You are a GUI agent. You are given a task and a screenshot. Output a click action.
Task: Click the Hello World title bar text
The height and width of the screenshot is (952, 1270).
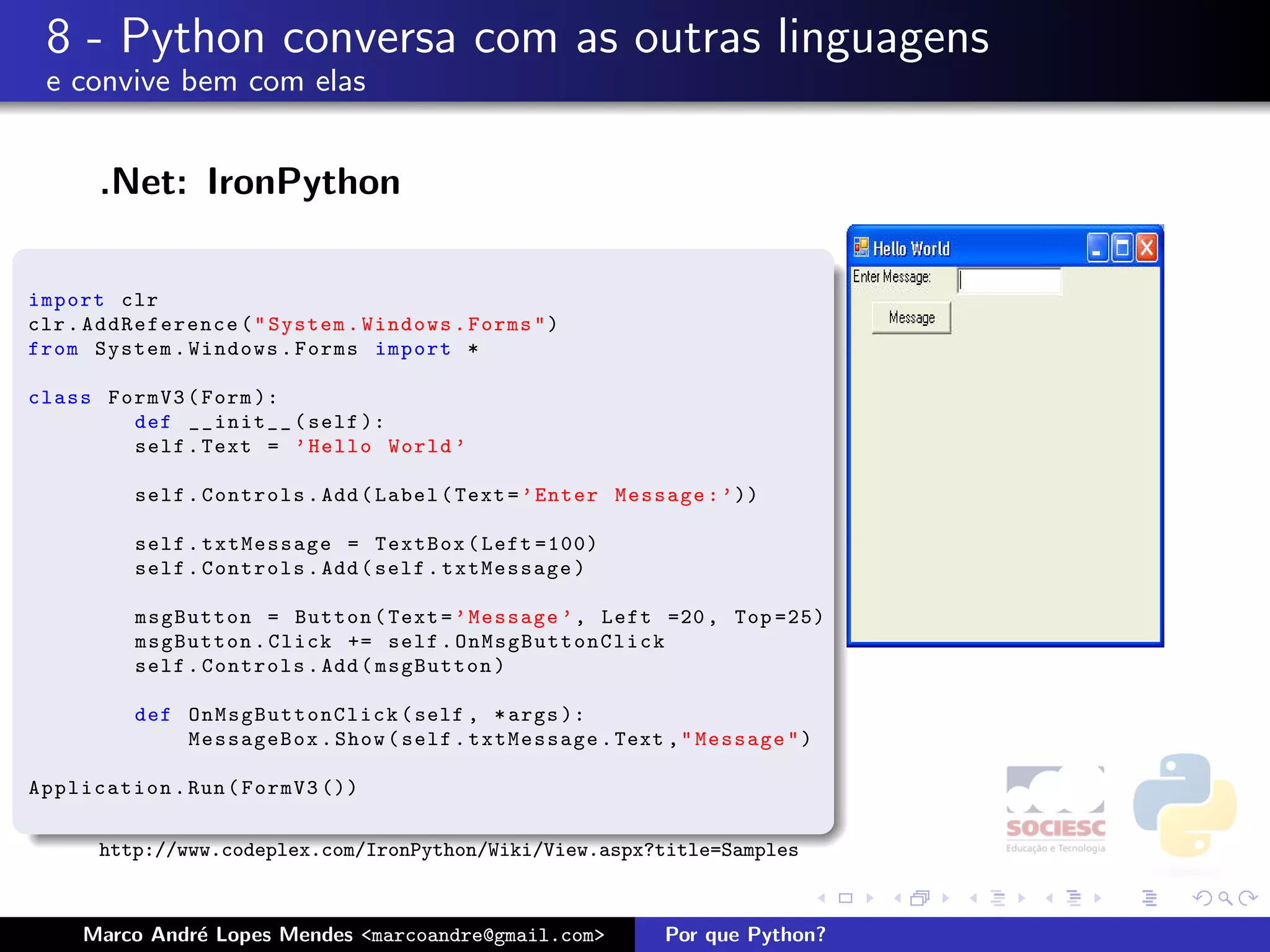point(912,249)
